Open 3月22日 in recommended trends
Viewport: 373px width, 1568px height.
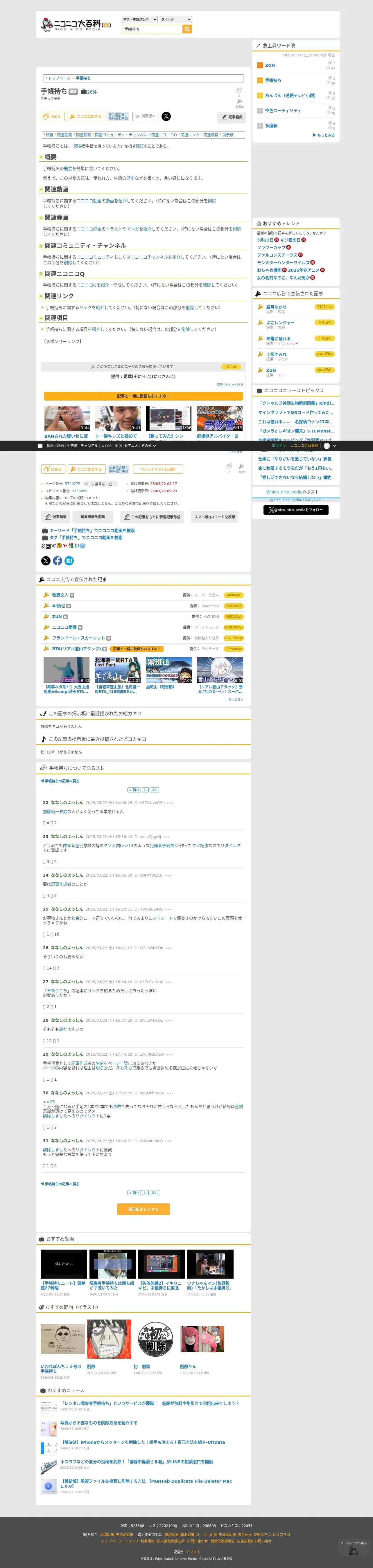point(265,240)
